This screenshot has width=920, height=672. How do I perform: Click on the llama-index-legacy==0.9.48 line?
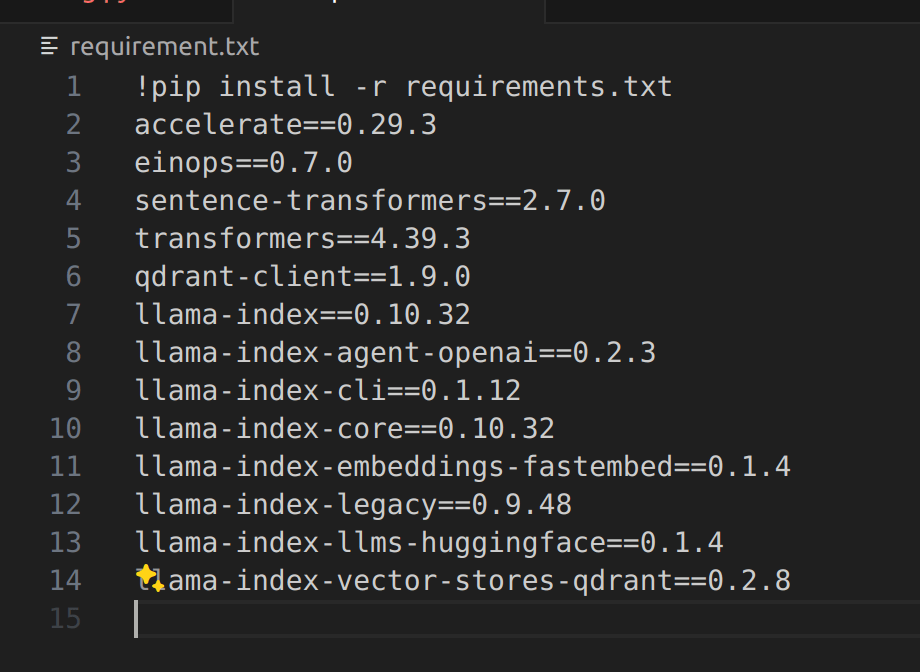(353, 505)
